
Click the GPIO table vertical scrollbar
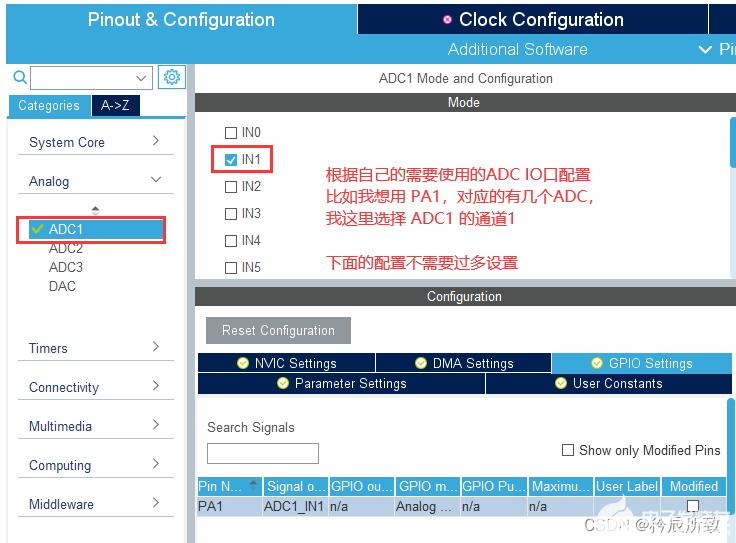tap(731, 458)
